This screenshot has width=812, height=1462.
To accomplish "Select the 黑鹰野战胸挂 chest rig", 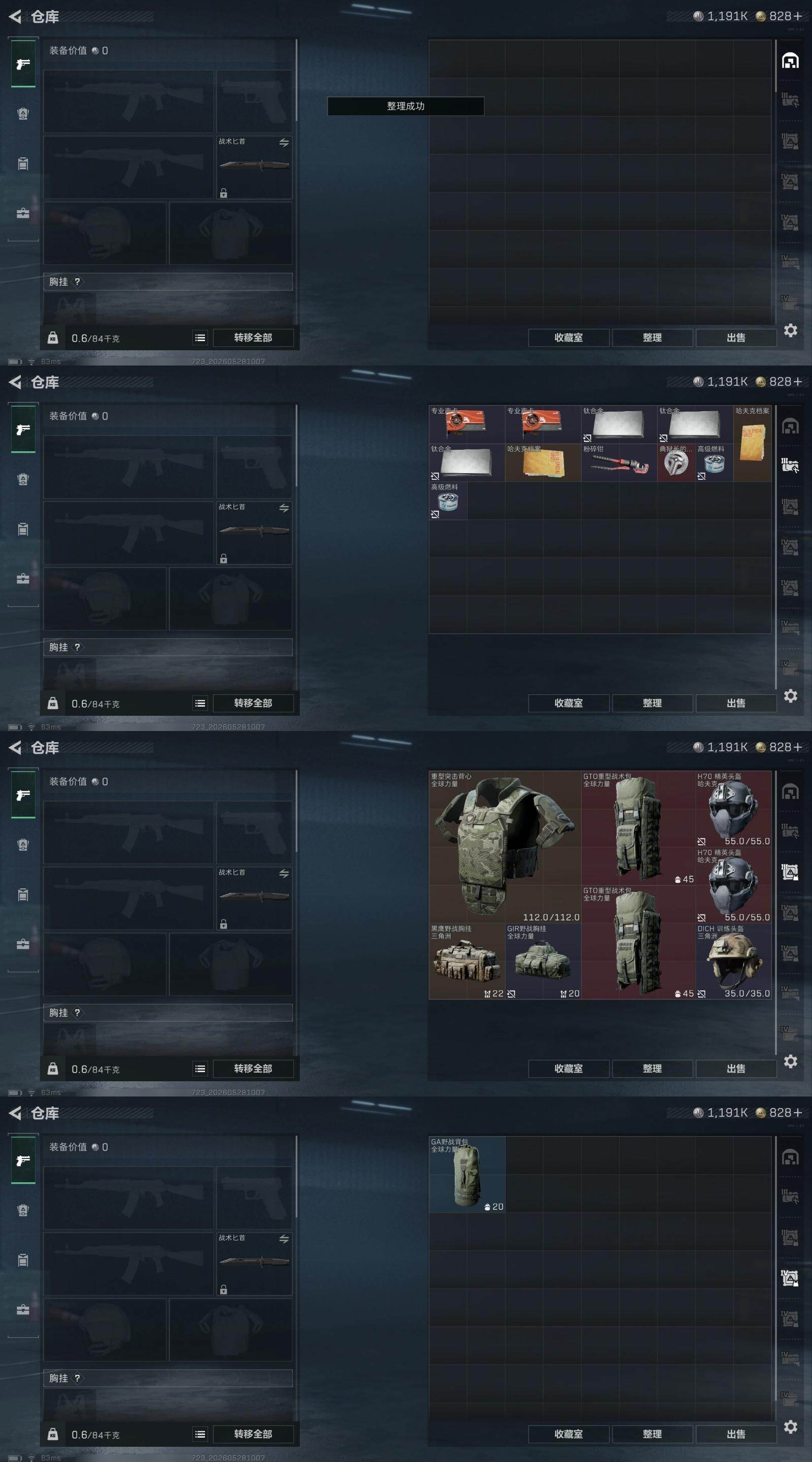I will (x=467, y=961).
